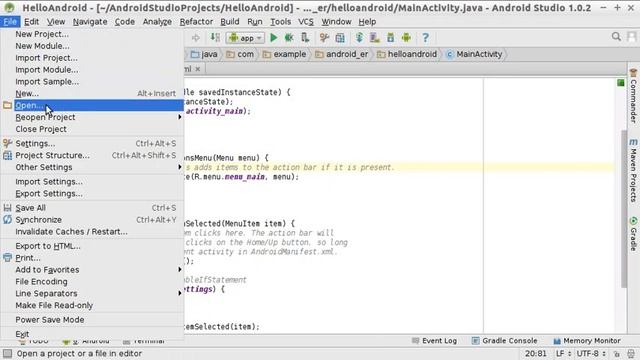The height and width of the screenshot is (360, 640).
Task: Click the MainActivity breadcrumb item
Action: tap(474, 54)
